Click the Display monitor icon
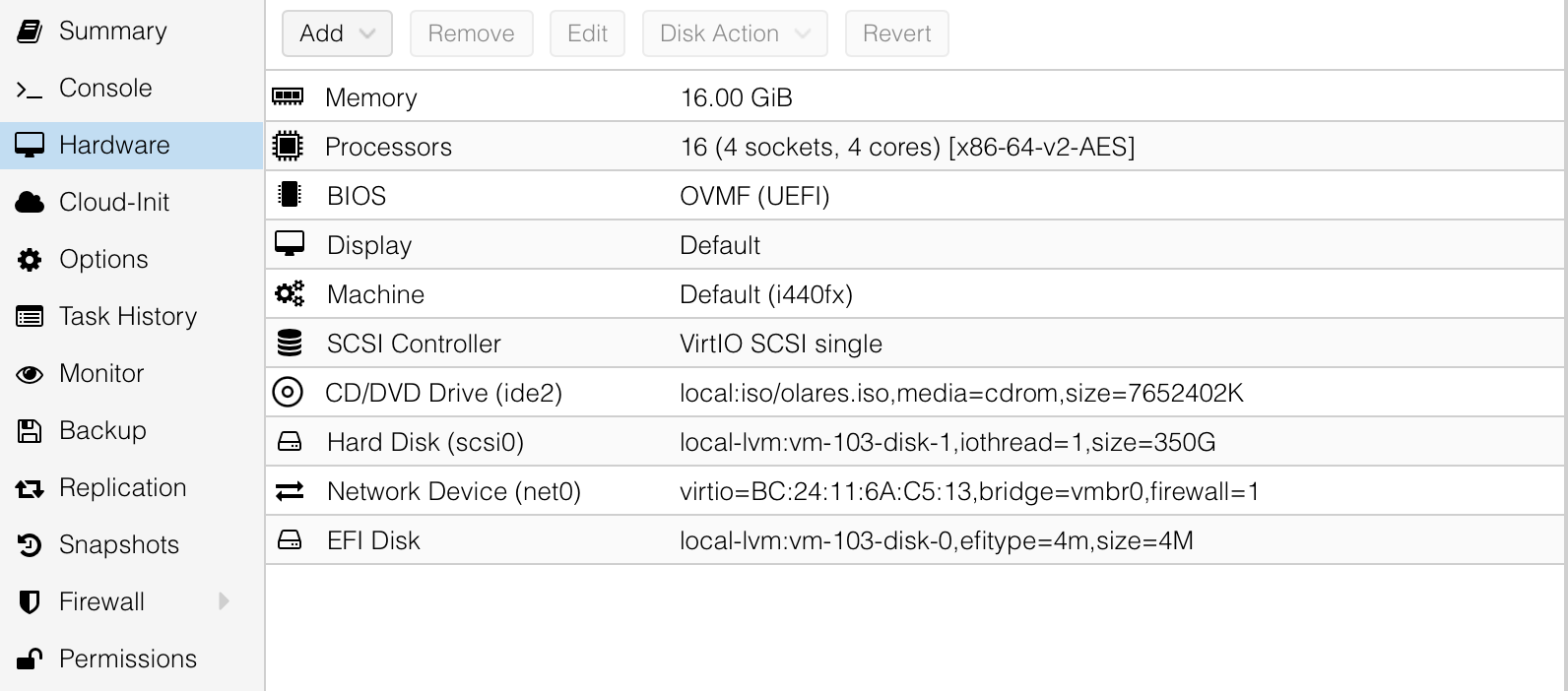The image size is (1568, 691). 289,244
